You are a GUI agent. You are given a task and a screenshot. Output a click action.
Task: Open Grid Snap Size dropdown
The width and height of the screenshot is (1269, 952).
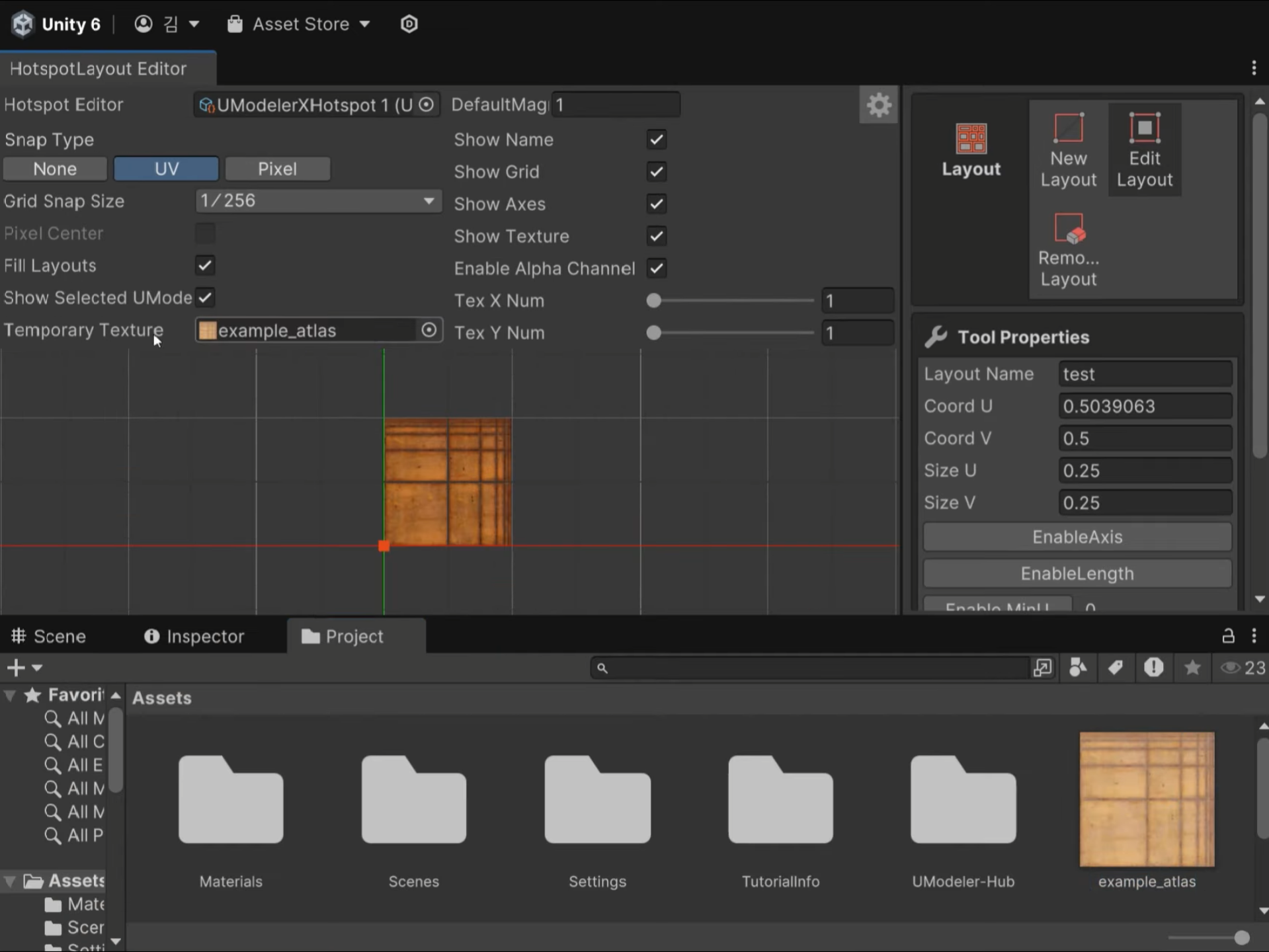click(x=318, y=201)
